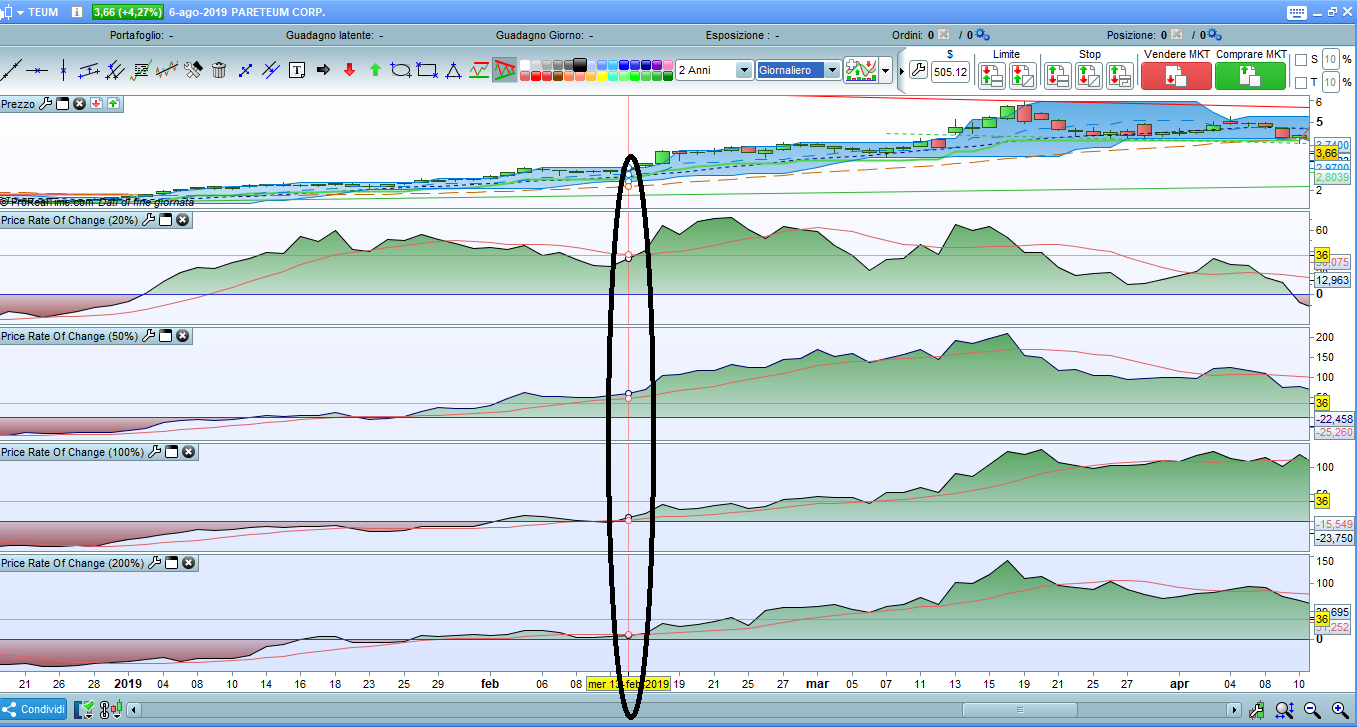Close the Prezzo panel with its X icon
The width and height of the screenshot is (1357, 727).
[x=79, y=103]
